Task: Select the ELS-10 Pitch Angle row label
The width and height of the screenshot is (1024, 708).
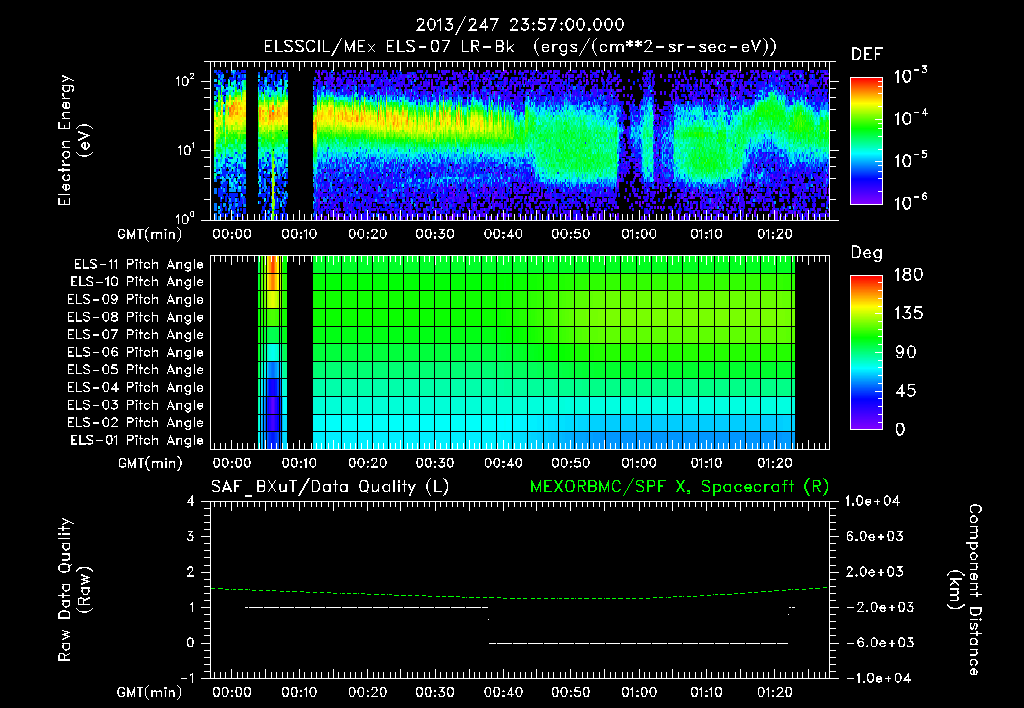Action: [x=137, y=282]
